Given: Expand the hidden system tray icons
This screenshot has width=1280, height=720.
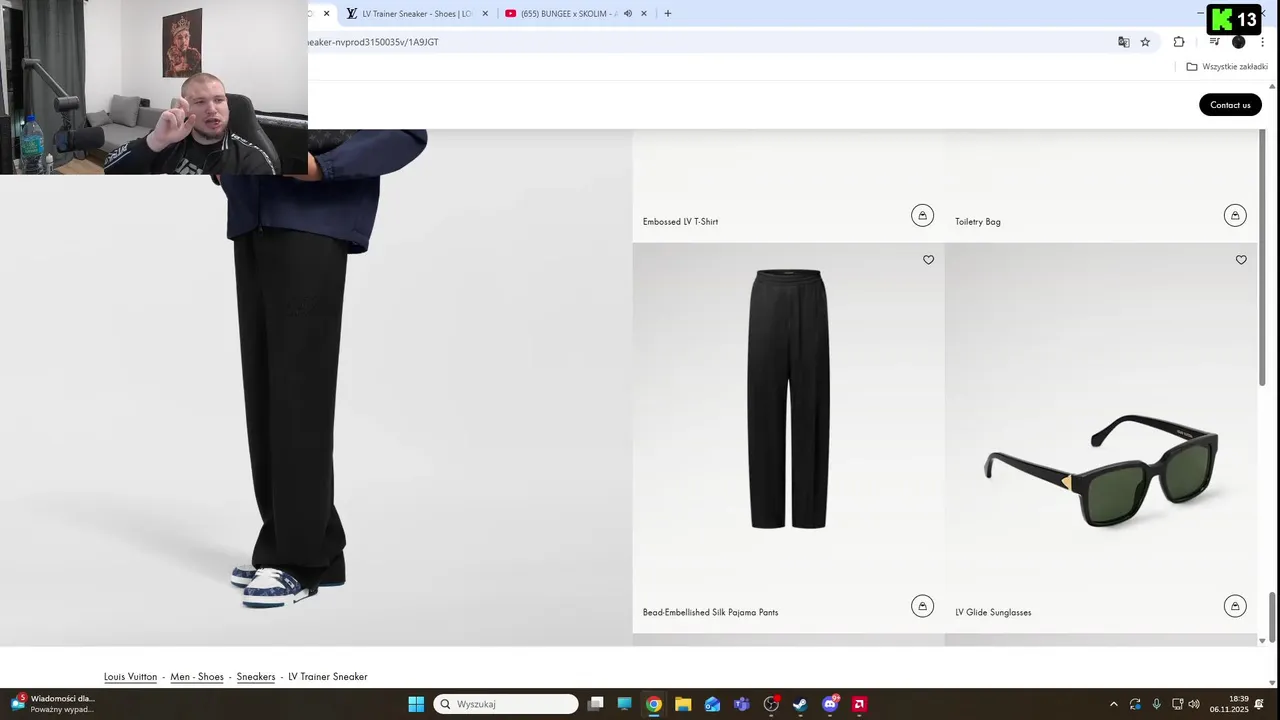Looking at the screenshot, I should (1114, 704).
